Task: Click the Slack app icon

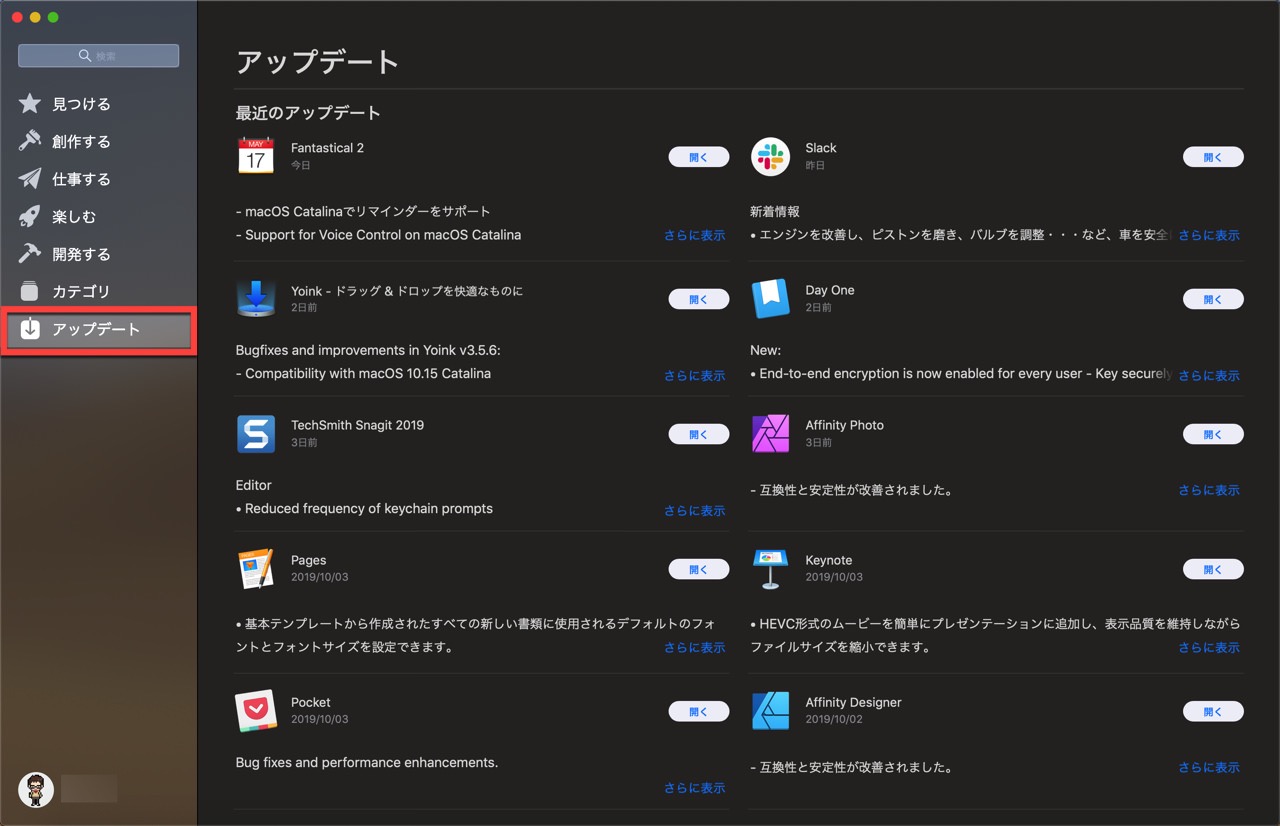Action: point(770,156)
